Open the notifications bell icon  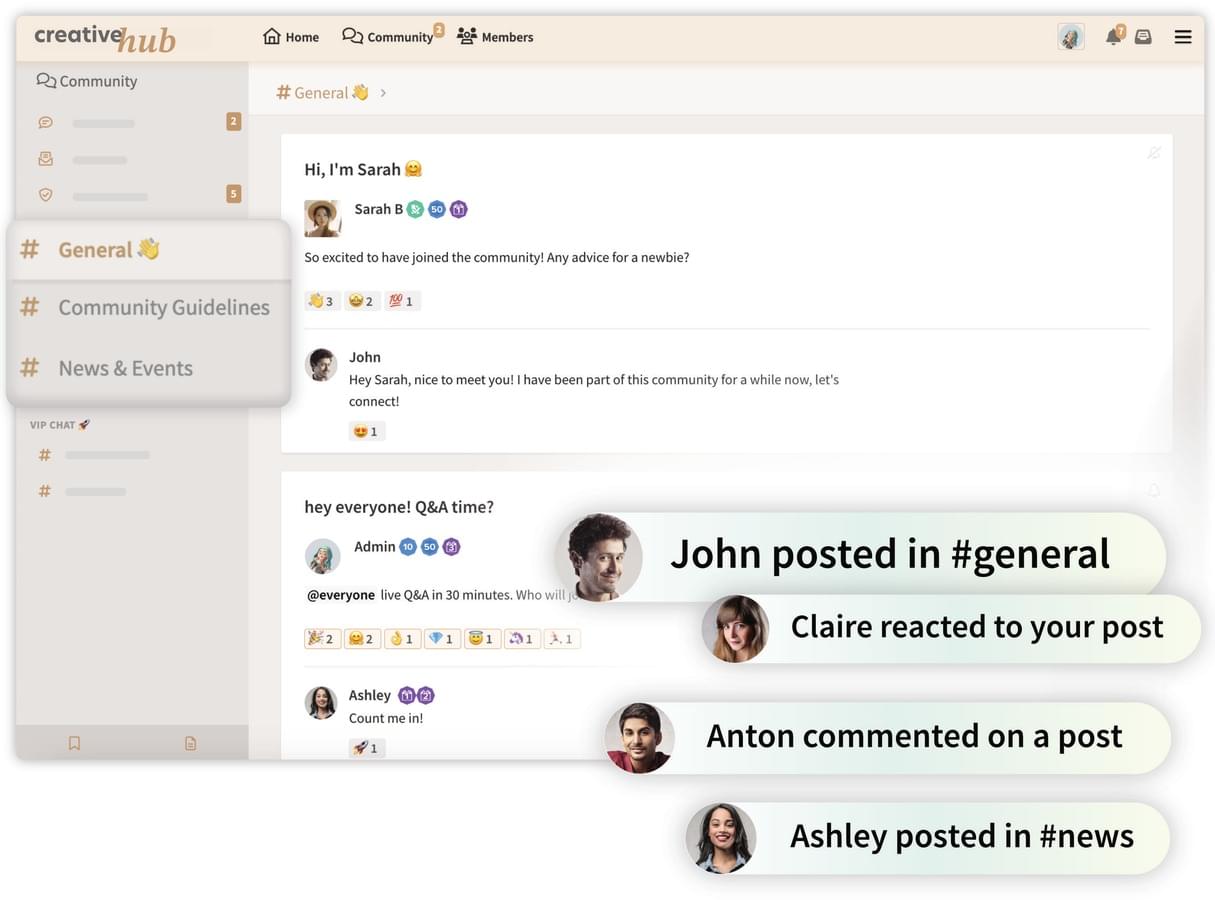[1112, 37]
